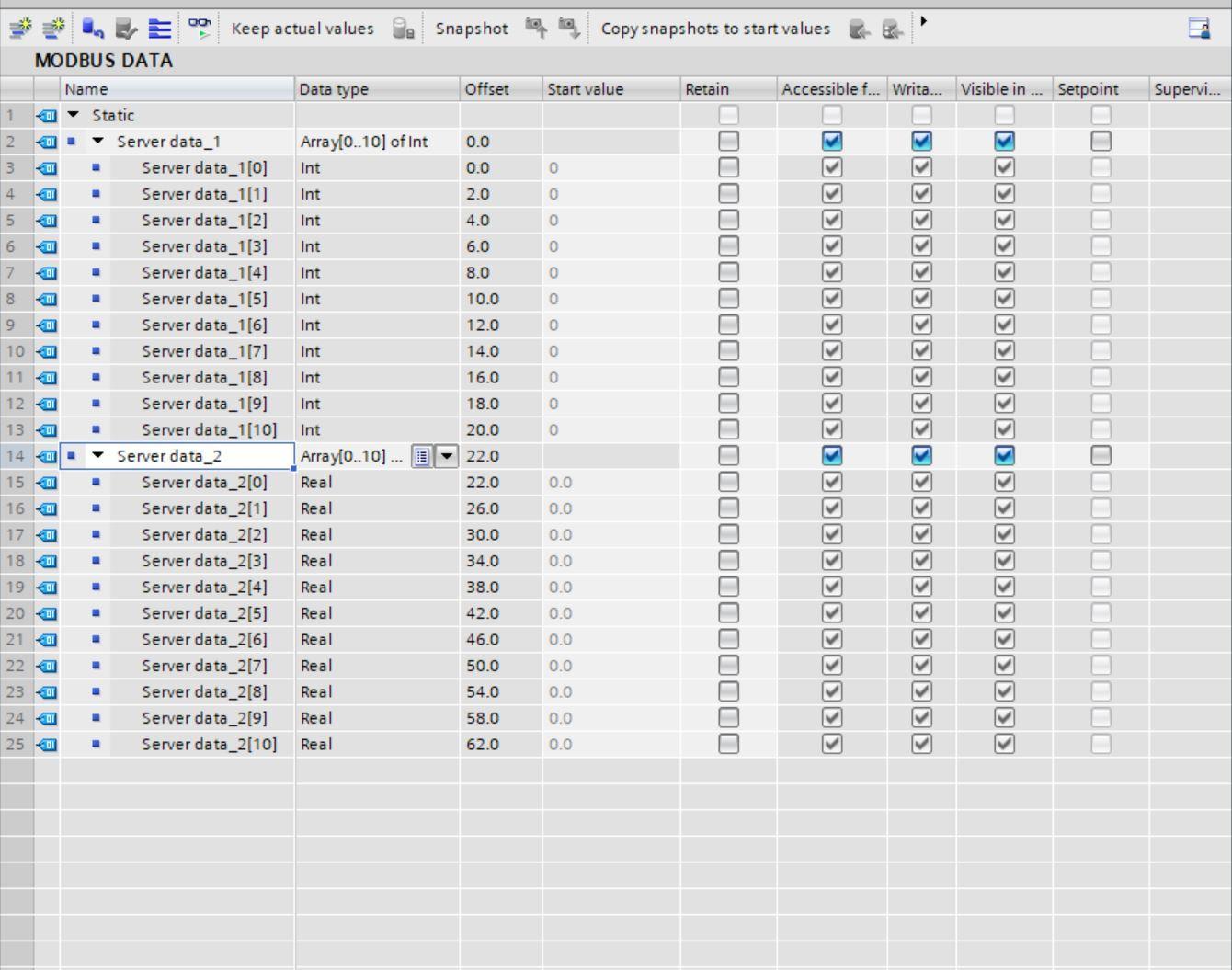
Task: Click second icon after Copy snapshots to start values
Action: click(892, 29)
